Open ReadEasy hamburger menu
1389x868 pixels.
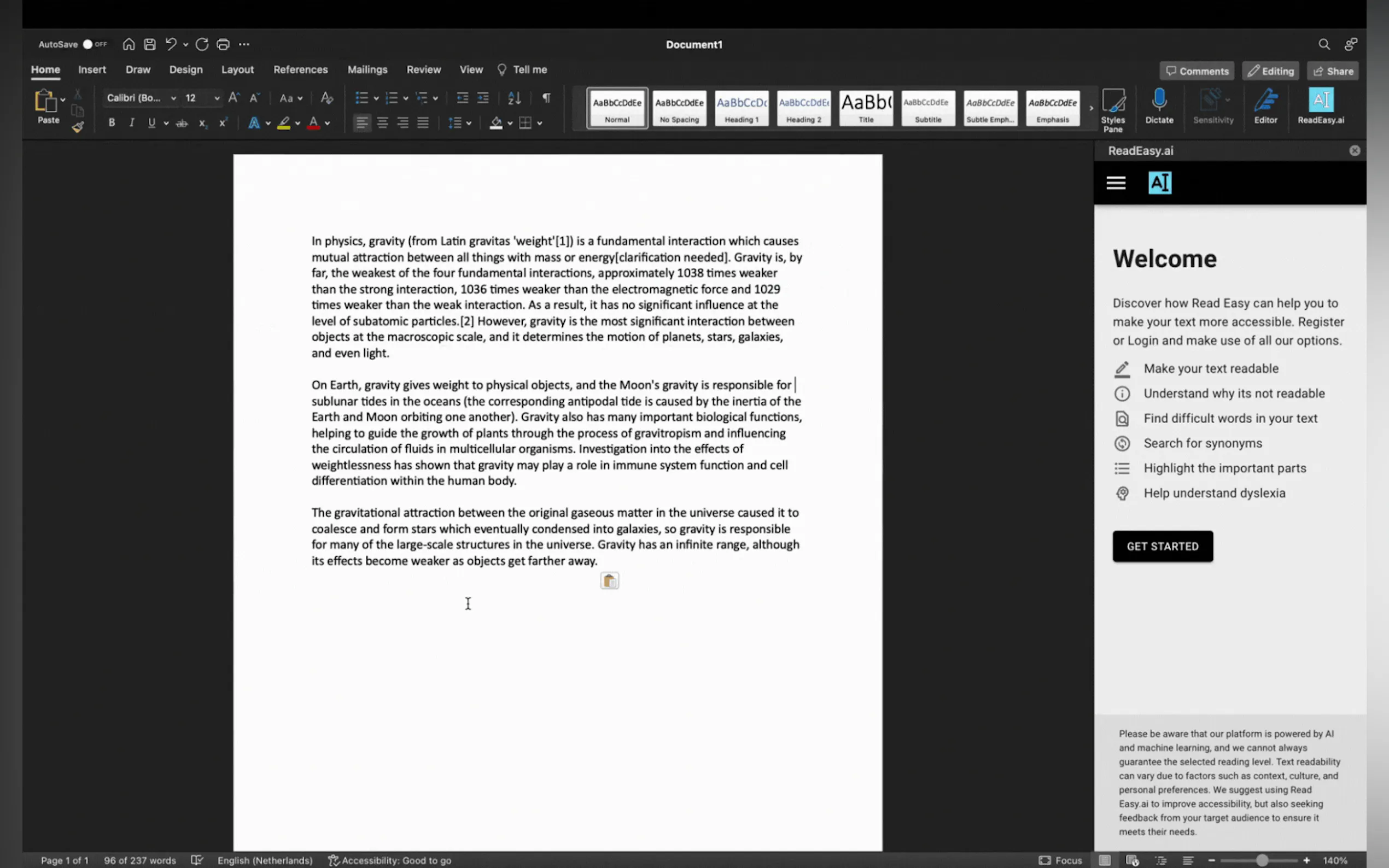point(1116,183)
